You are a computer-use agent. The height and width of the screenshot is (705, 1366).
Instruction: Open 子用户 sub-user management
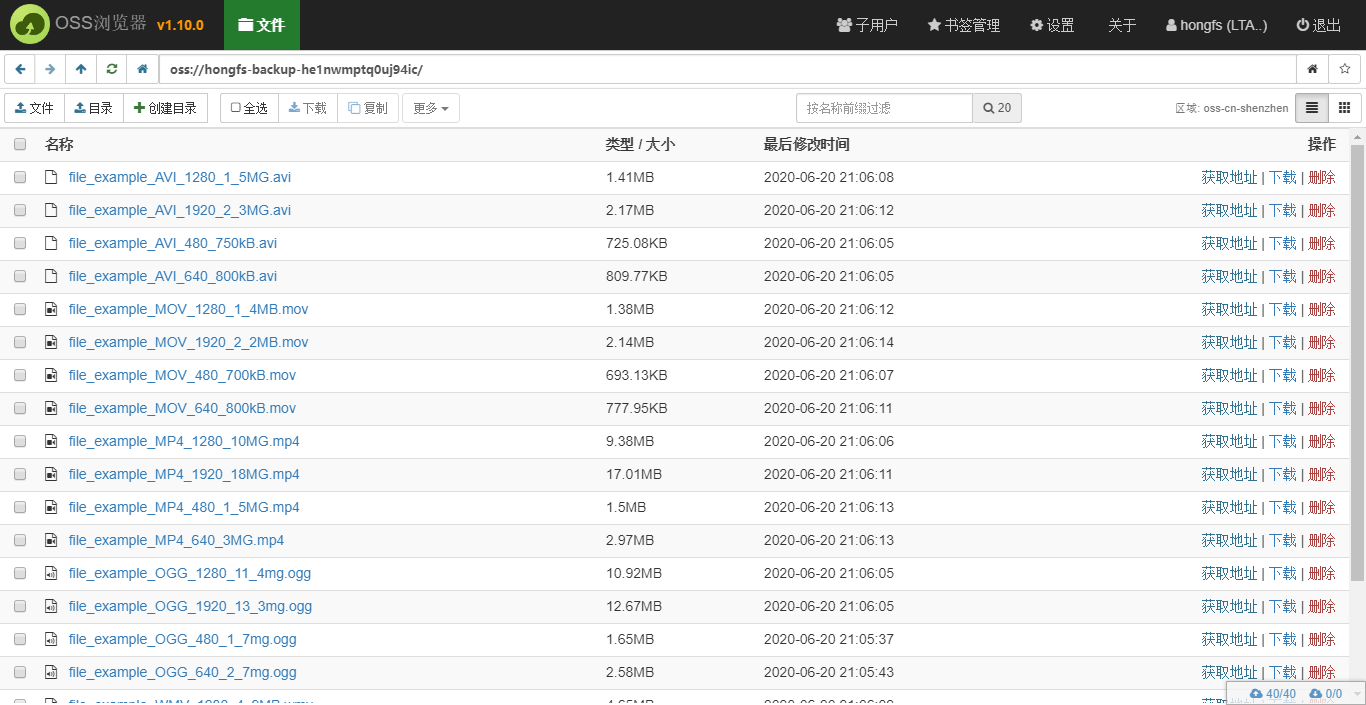click(x=867, y=25)
